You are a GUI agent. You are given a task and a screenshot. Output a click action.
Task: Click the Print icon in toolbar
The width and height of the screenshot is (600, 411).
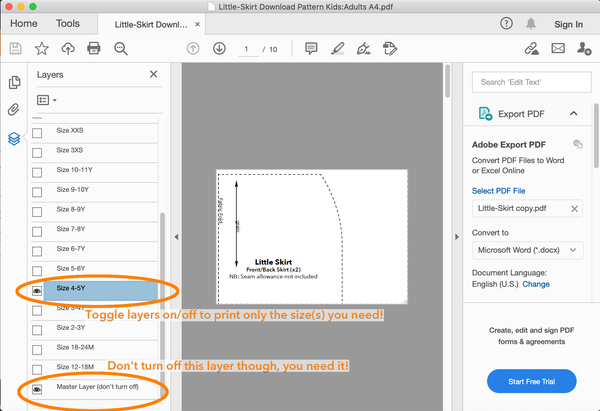[94, 48]
